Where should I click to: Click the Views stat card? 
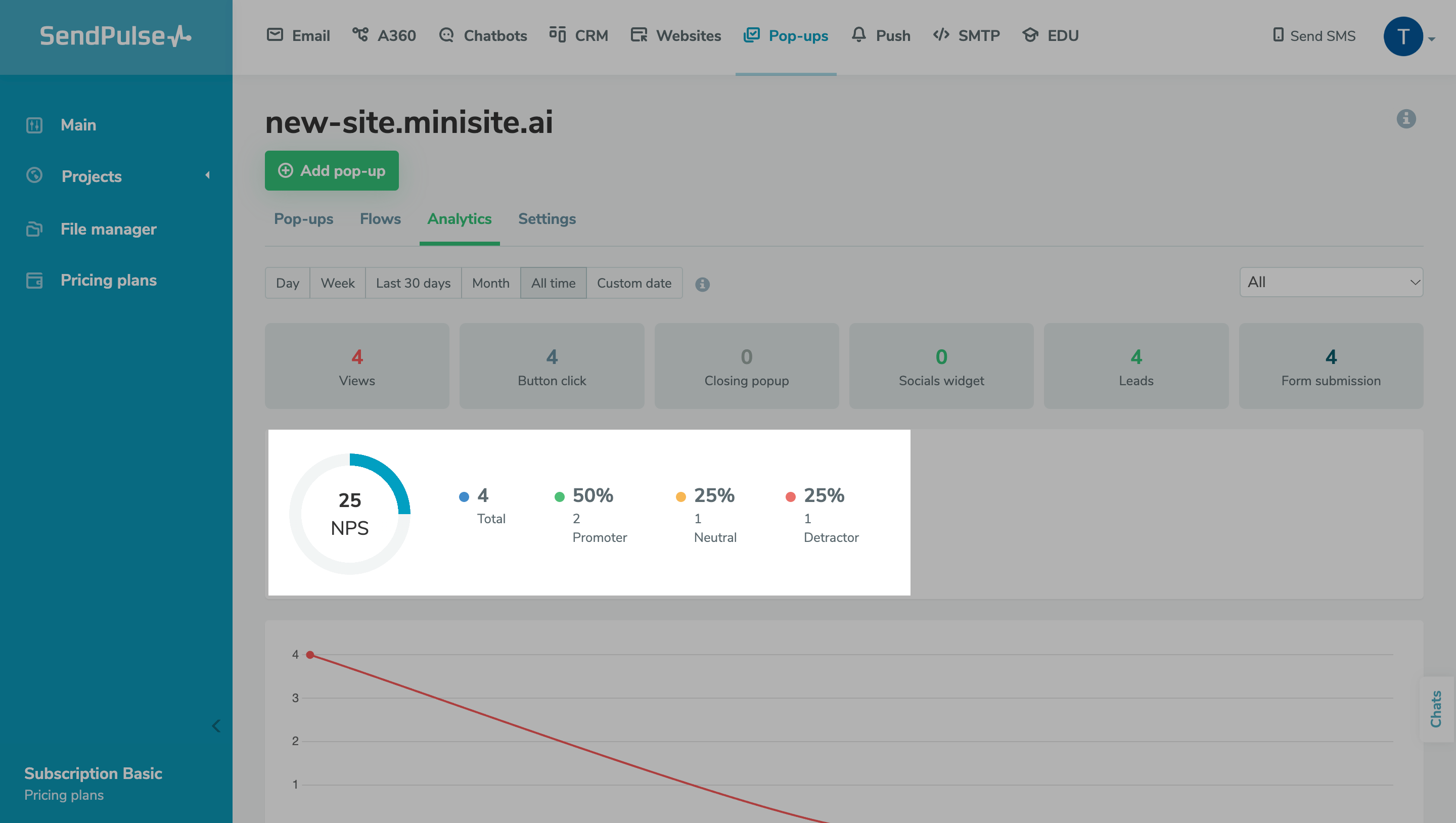coord(357,365)
